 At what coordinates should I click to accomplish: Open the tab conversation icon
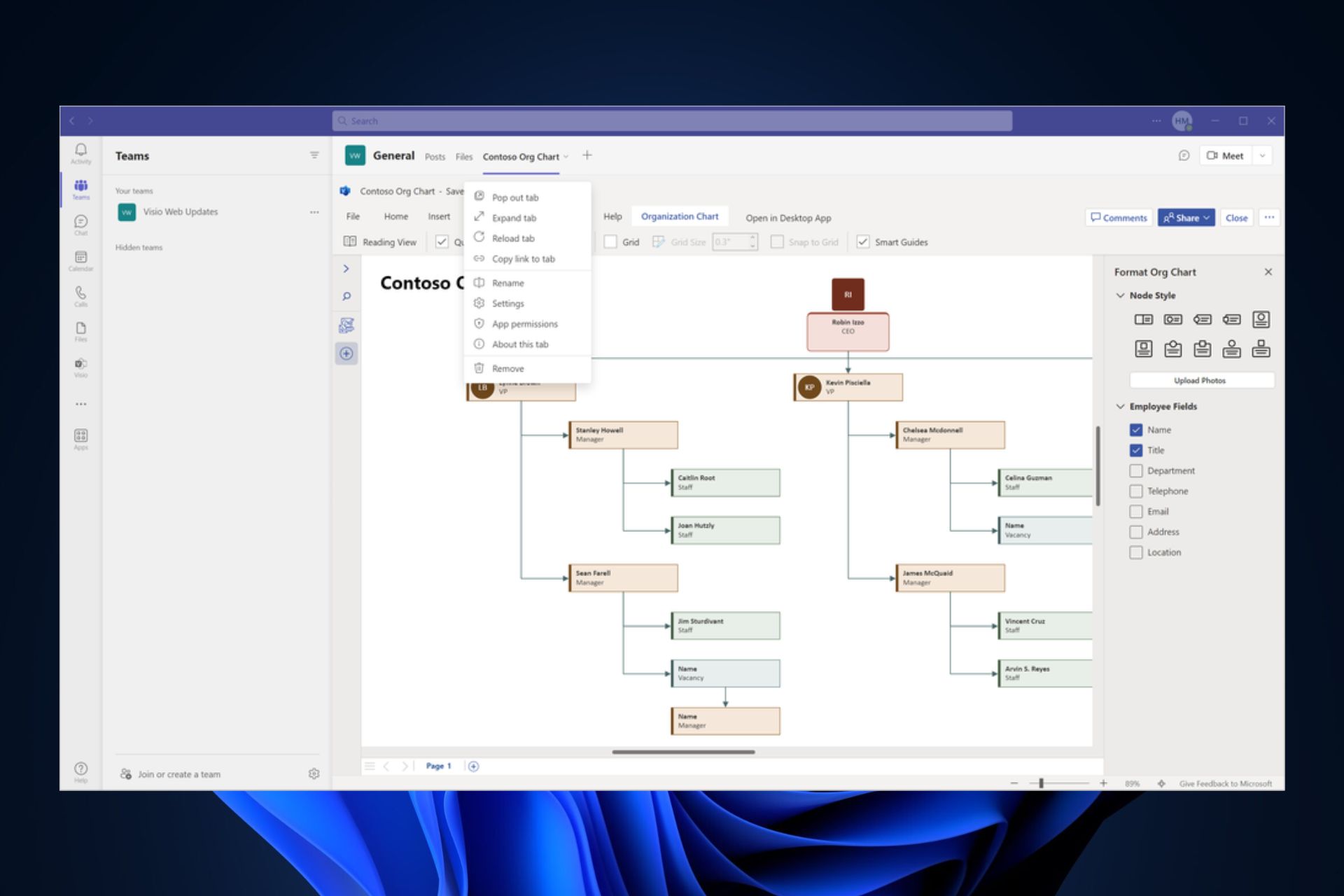point(1184,155)
